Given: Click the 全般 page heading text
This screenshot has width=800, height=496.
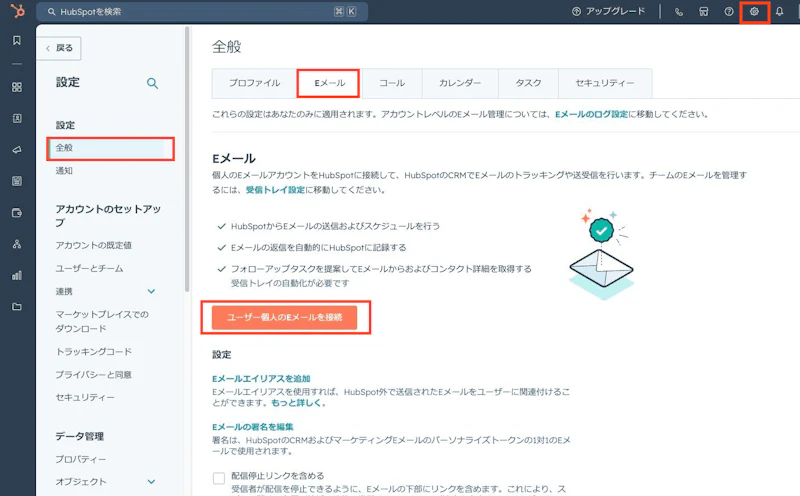Looking at the screenshot, I should [x=227, y=47].
